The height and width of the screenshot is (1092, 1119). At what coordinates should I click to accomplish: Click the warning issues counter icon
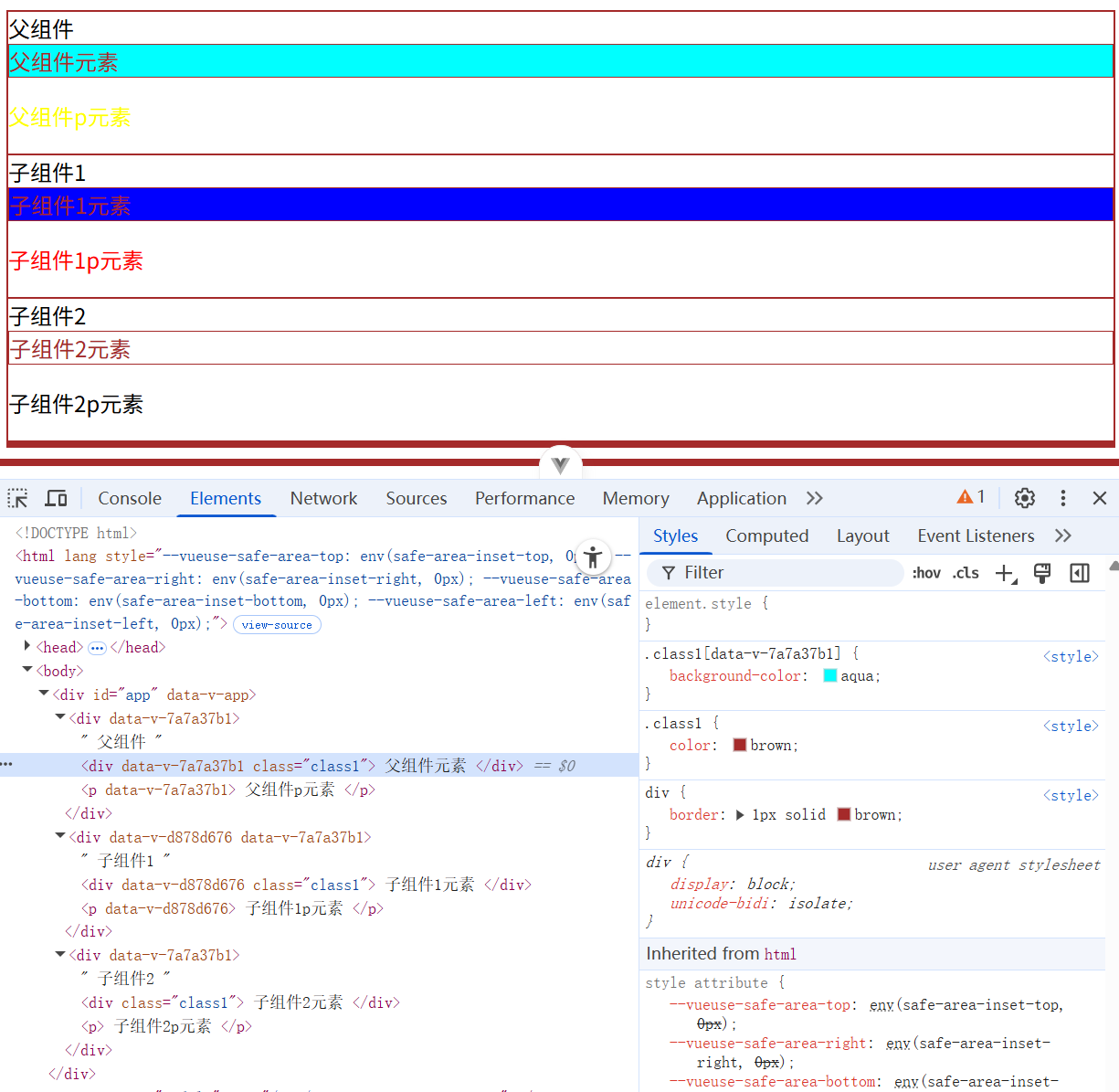(970, 497)
